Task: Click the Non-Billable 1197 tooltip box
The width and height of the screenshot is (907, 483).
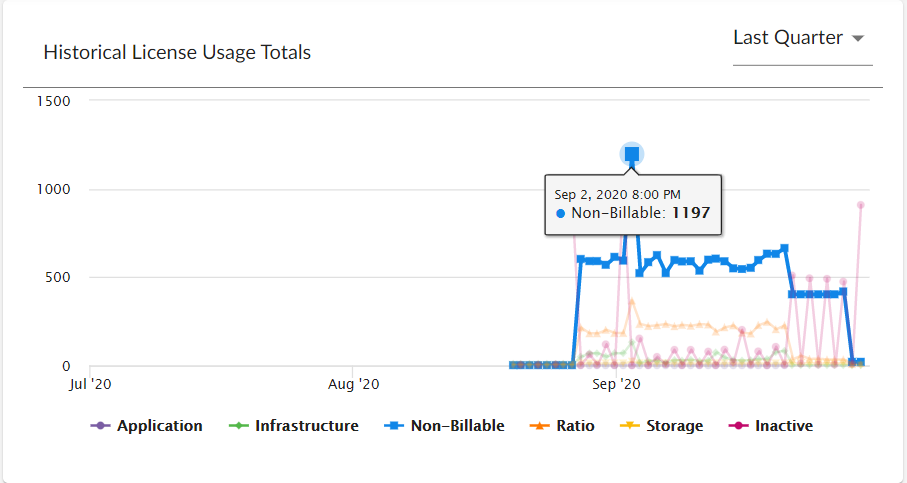Action: pyautogui.click(x=633, y=204)
